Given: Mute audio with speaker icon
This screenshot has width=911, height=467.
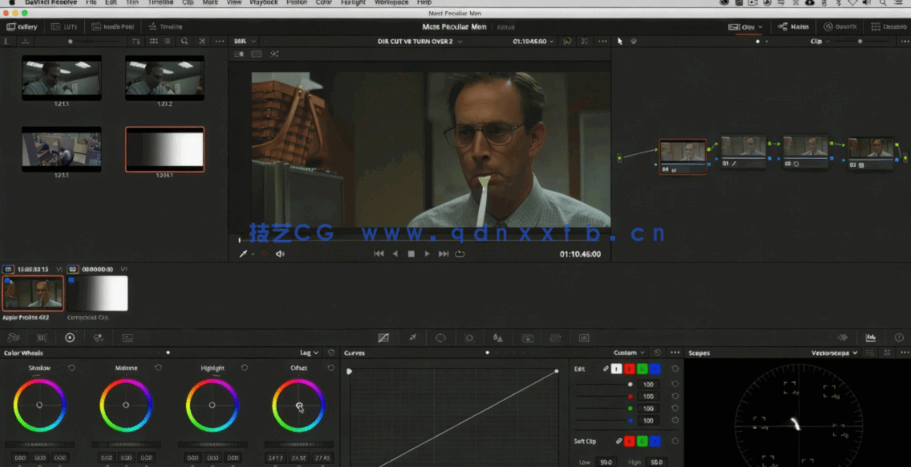Looking at the screenshot, I should 280,254.
